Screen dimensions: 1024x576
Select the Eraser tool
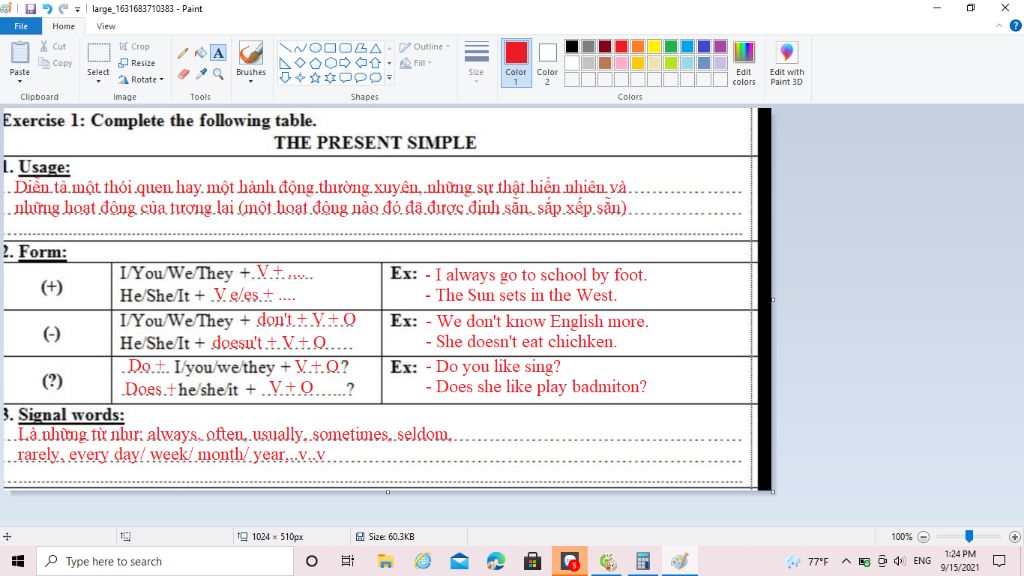coord(183,74)
